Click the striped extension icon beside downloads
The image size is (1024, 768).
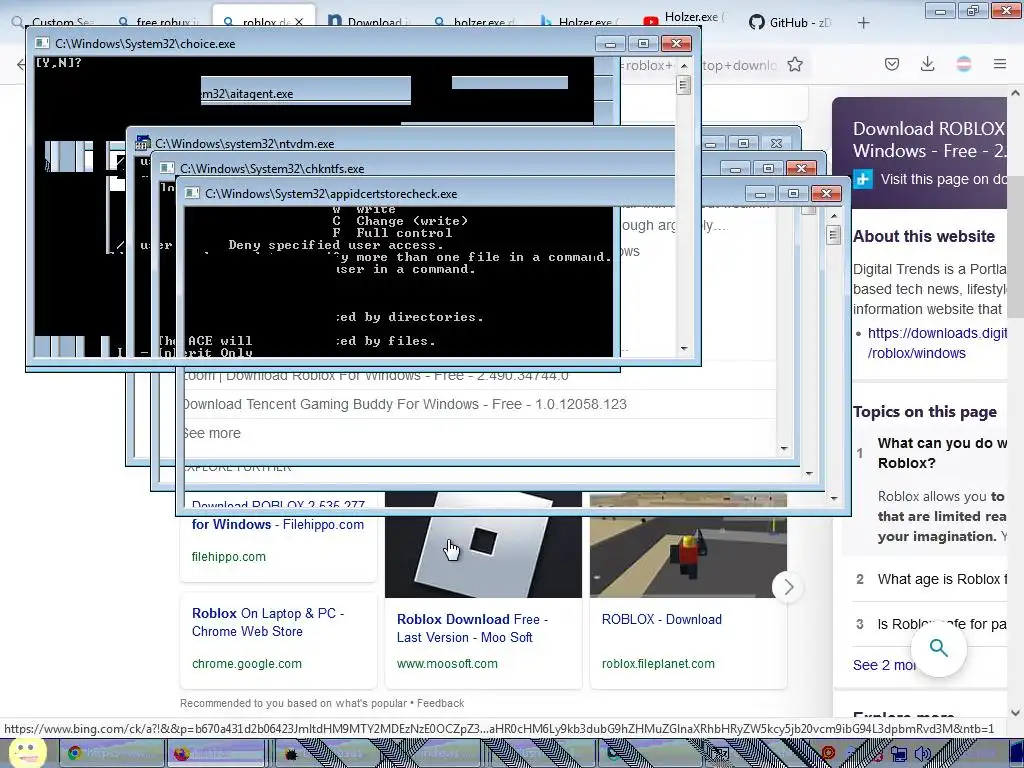click(x=964, y=64)
